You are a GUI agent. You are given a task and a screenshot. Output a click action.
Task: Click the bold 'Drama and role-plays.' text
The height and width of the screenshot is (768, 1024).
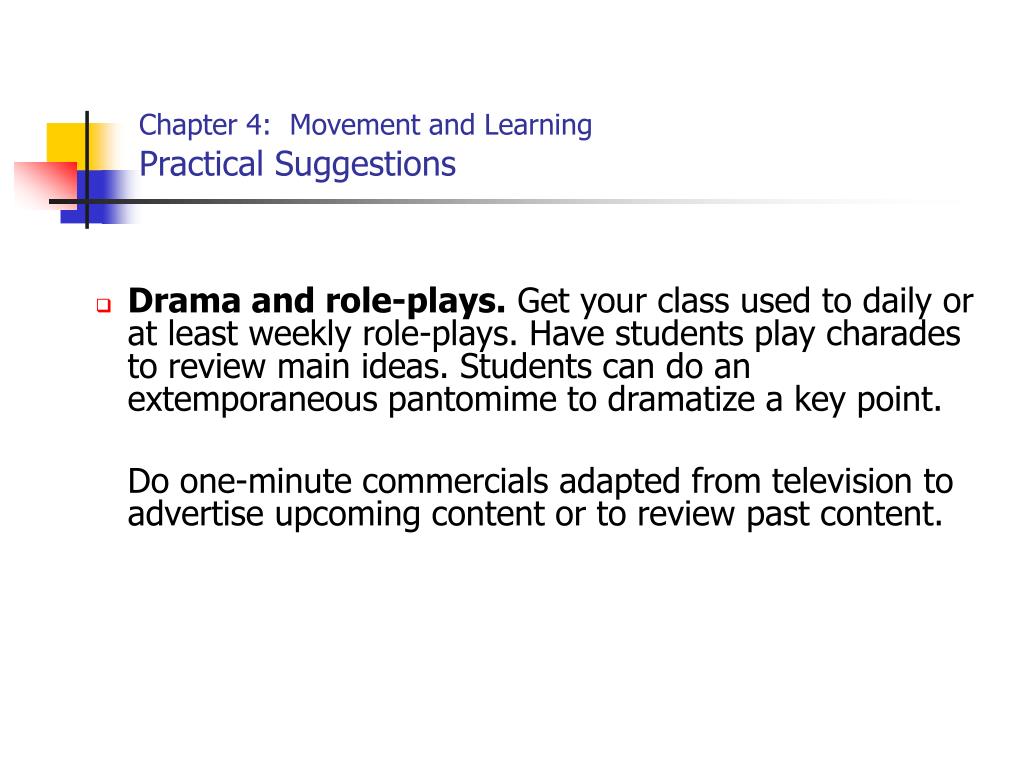(317, 301)
